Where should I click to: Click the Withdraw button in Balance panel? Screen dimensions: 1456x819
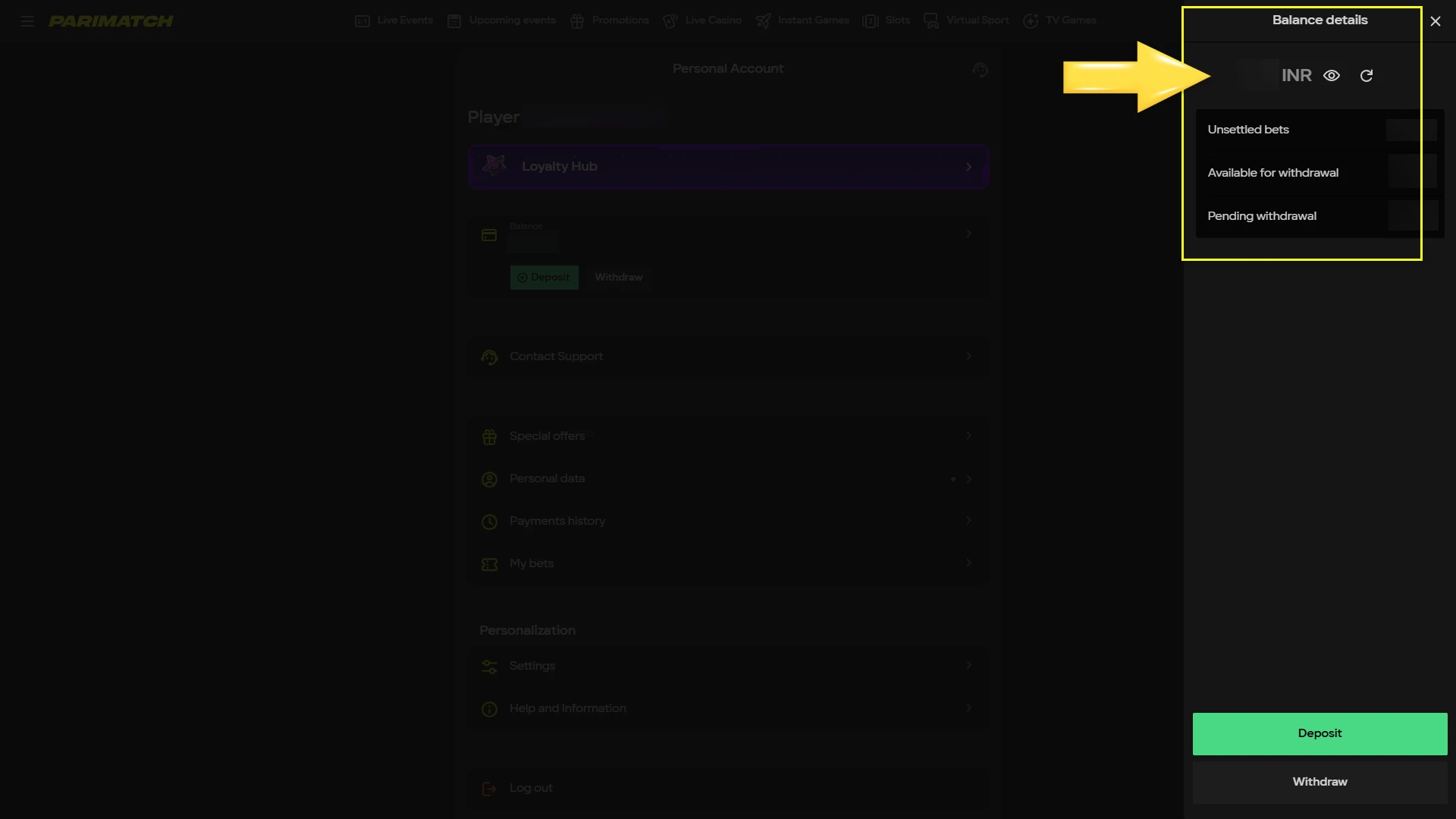point(1319,782)
